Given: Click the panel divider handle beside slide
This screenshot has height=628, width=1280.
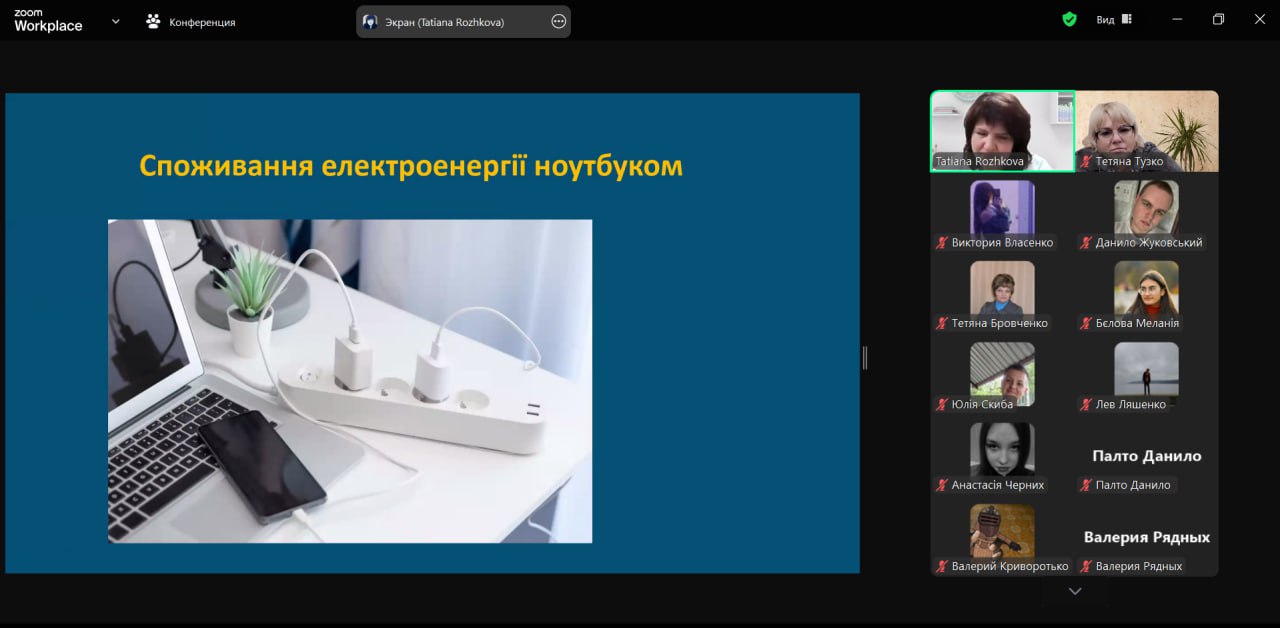Looking at the screenshot, I should point(865,358).
